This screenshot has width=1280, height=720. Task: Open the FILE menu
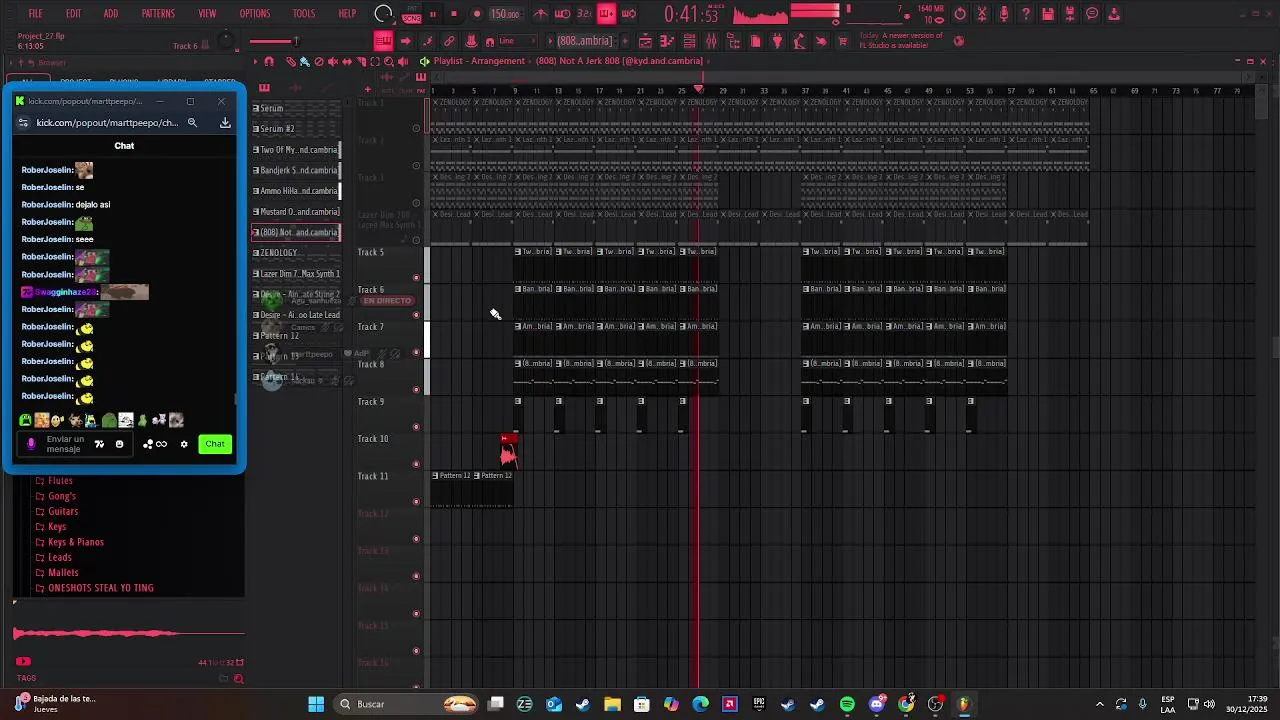point(35,14)
